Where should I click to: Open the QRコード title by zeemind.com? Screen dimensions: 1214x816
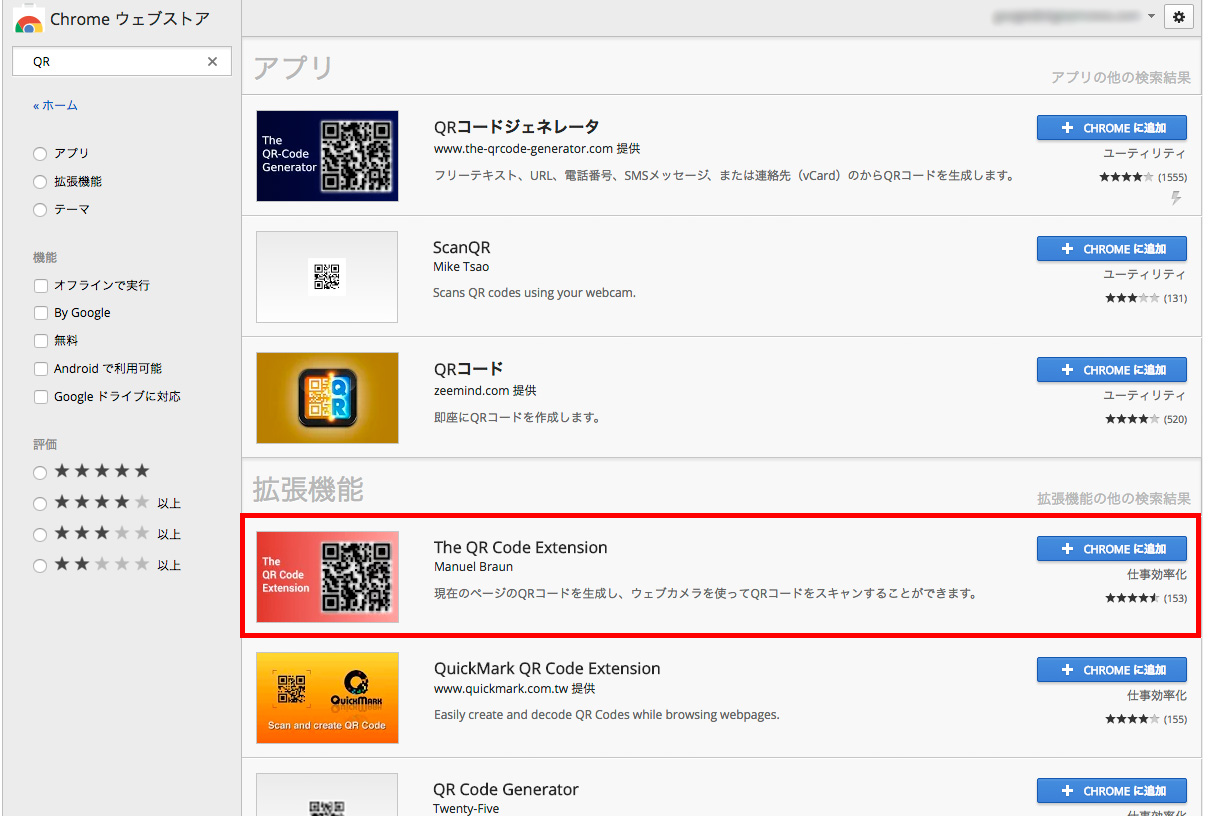tap(468, 369)
